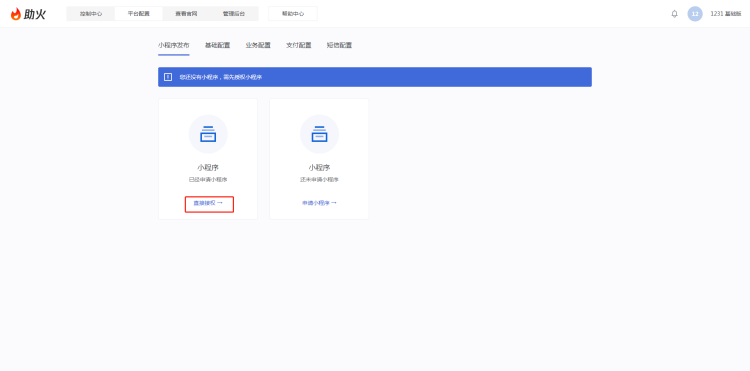Select 平台配置 in the top navigation
Screen dimensions: 750x371
click(139, 14)
